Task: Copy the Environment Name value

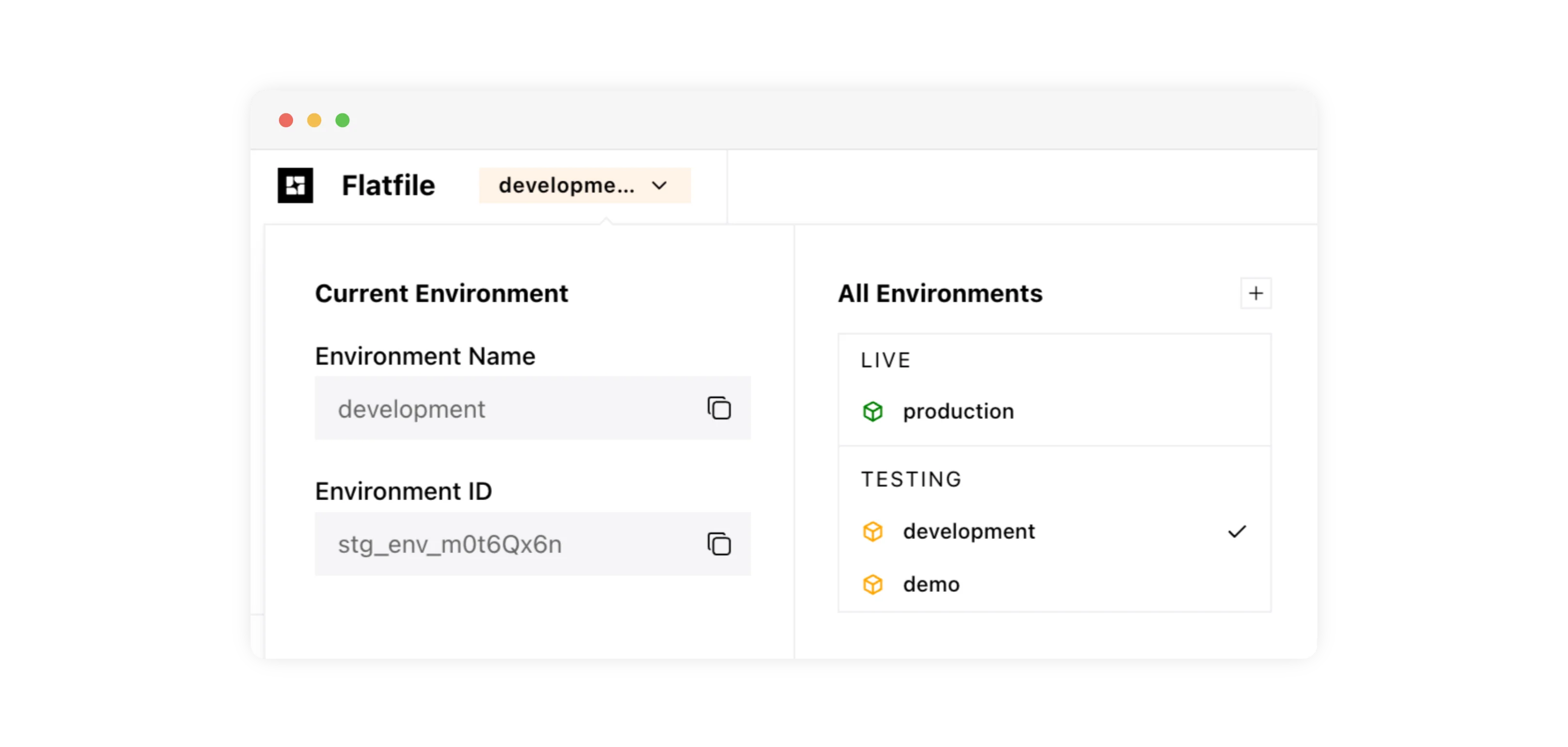Action: point(719,408)
